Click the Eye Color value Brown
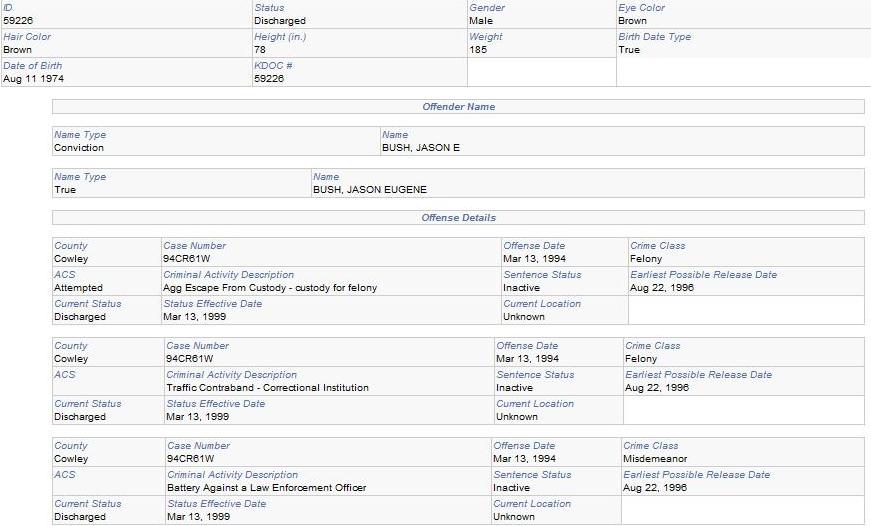 [x=632, y=20]
